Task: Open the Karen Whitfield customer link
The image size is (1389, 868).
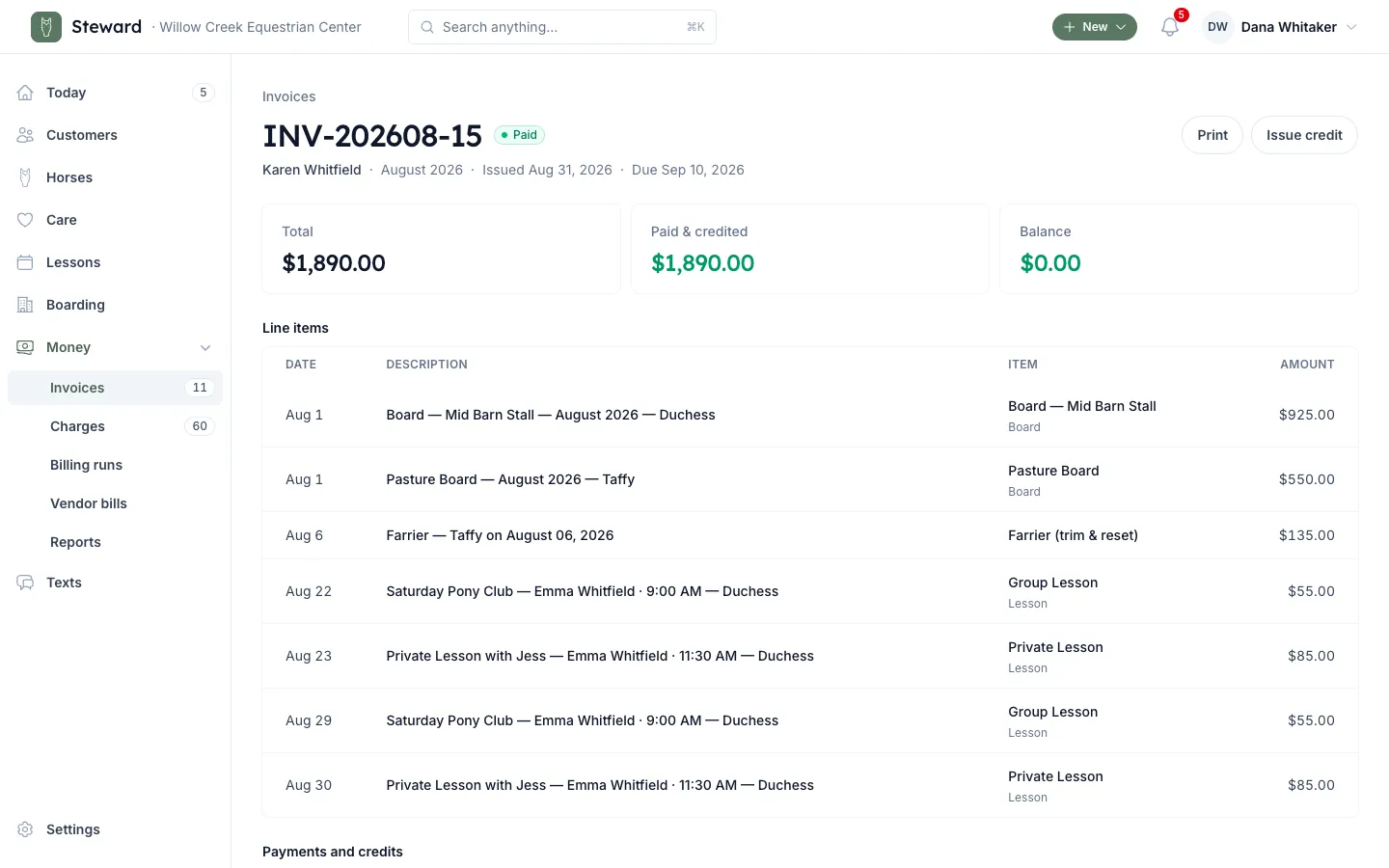Action: [312, 170]
